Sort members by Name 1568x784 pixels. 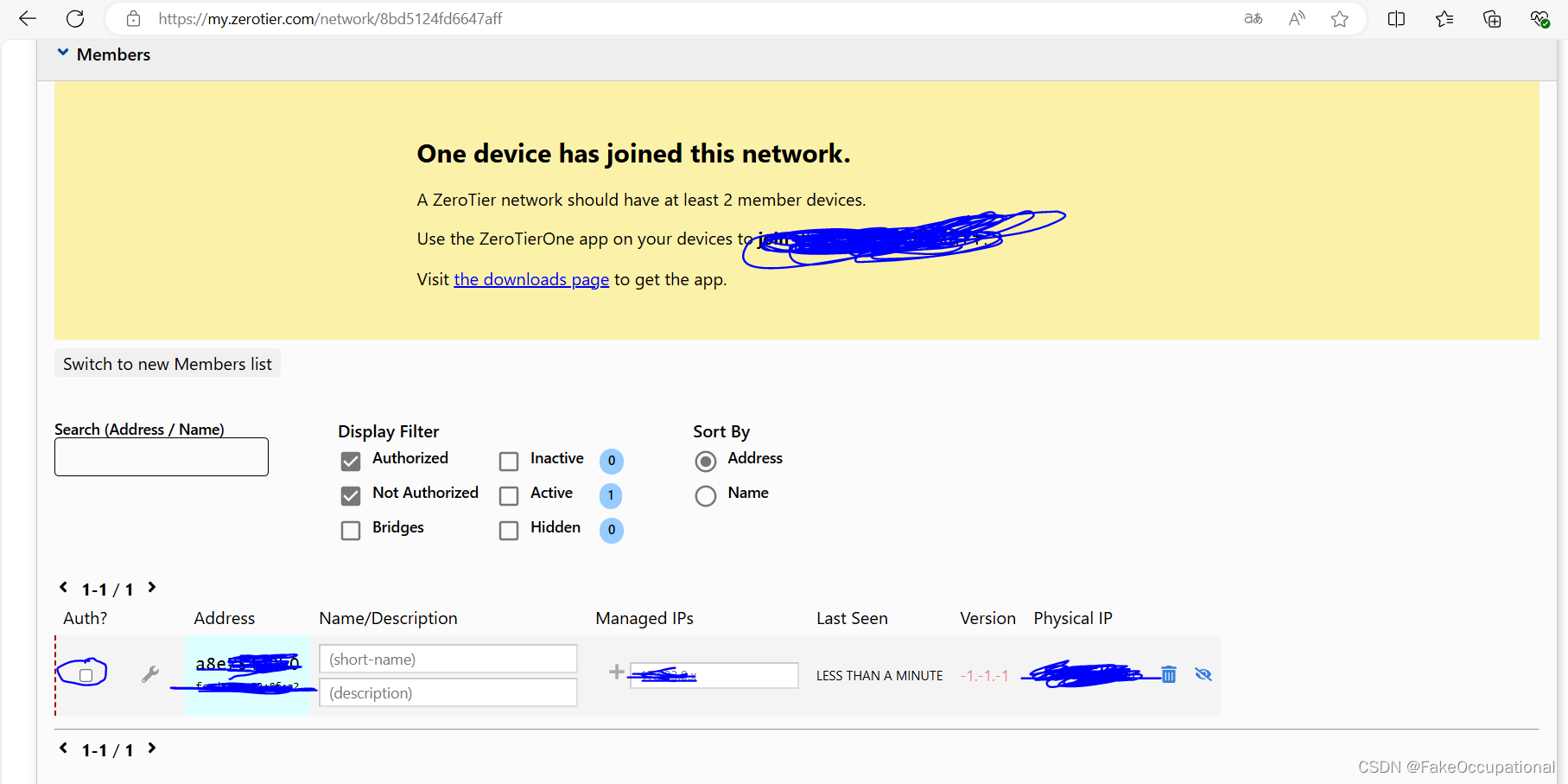(x=706, y=496)
